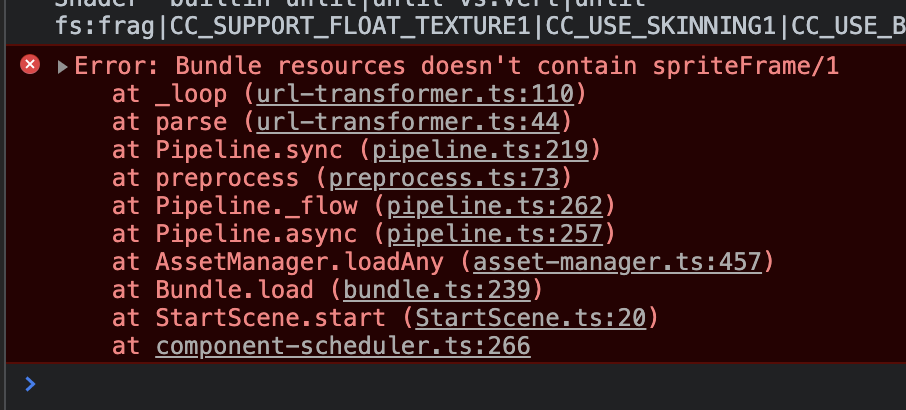Click the blue console prompt chevron
The width and height of the screenshot is (906, 410).
(x=30, y=383)
